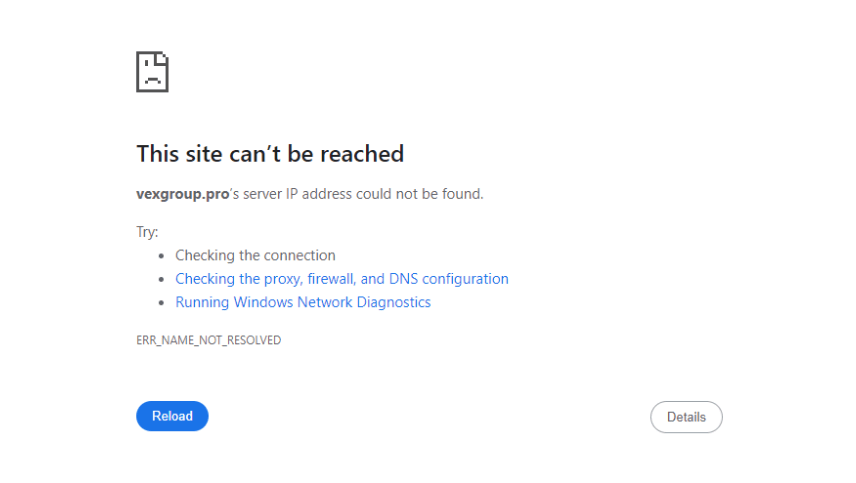The width and height of the screenshot is (856, 483).
Task: Click the bullet before the proxy and DNS link
Action: [161, 279]
